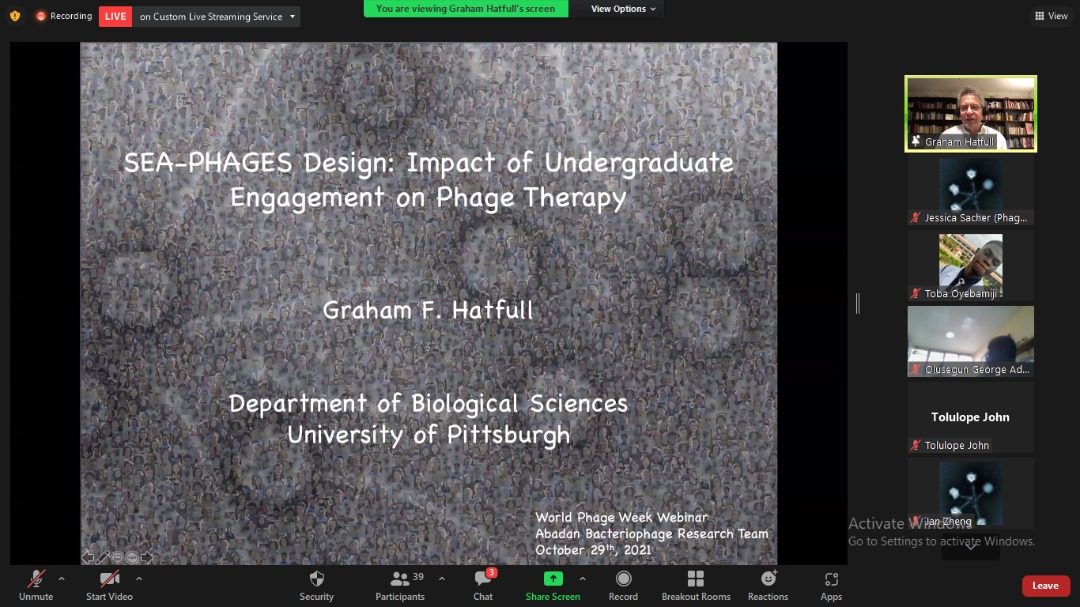Select Tolulope John's participant tile
This screenshot has height=607, width=1080.
(970, 418)
